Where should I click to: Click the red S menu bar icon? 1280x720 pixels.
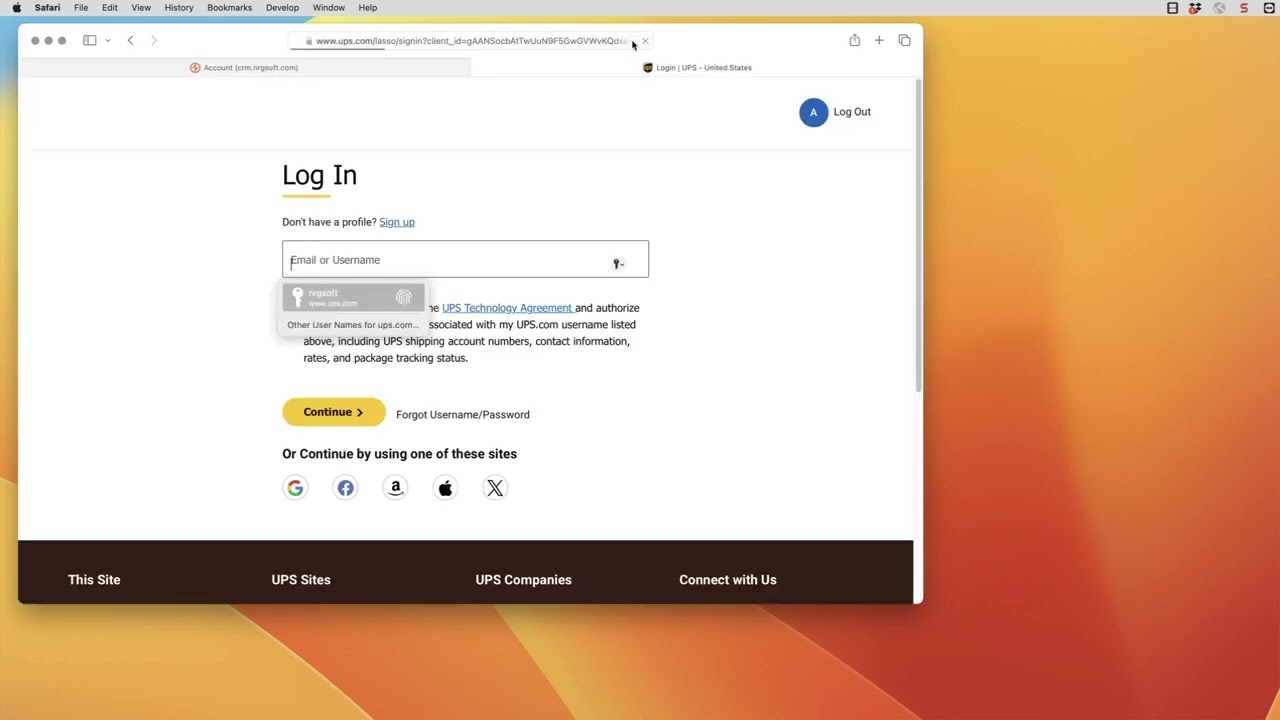click(1244, 8)
